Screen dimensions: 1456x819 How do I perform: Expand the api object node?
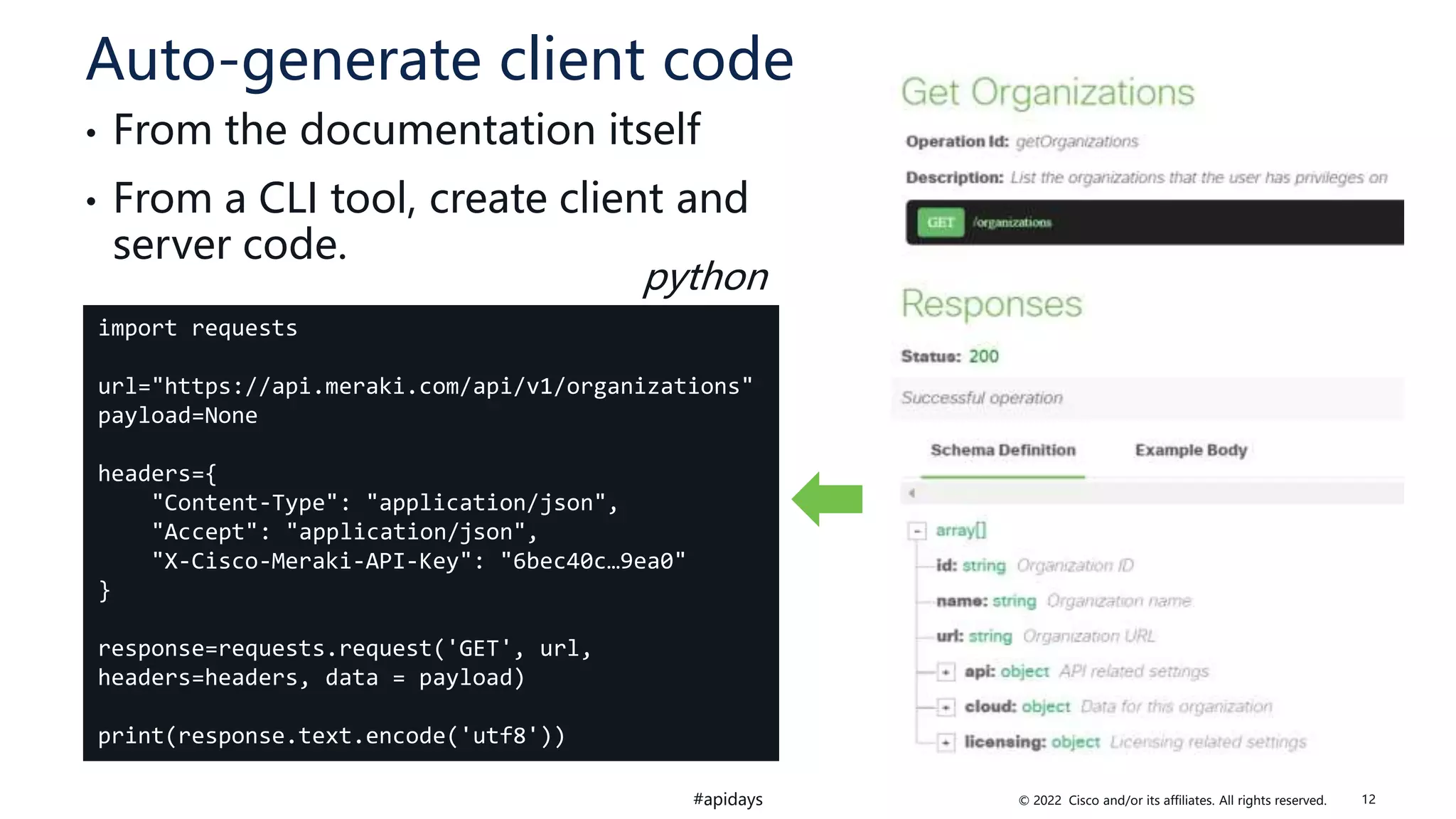pos(946,672)
